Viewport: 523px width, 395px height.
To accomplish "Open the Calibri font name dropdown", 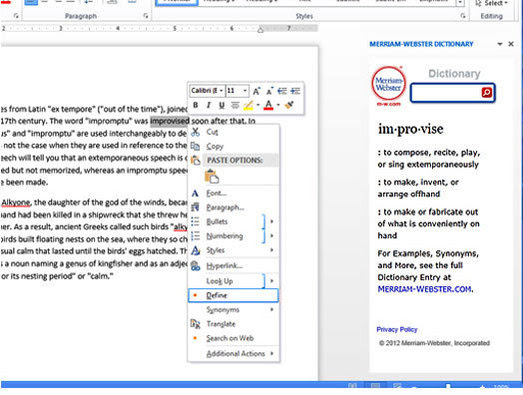I will tap(221, 91).
